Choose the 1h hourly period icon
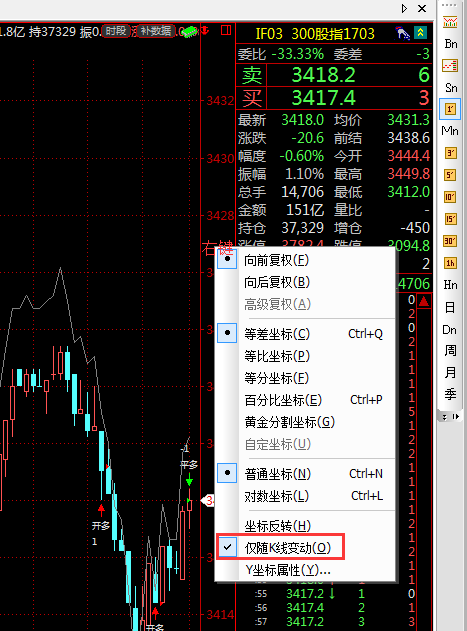This screenshot has height=631, width=467. point(450,263)
